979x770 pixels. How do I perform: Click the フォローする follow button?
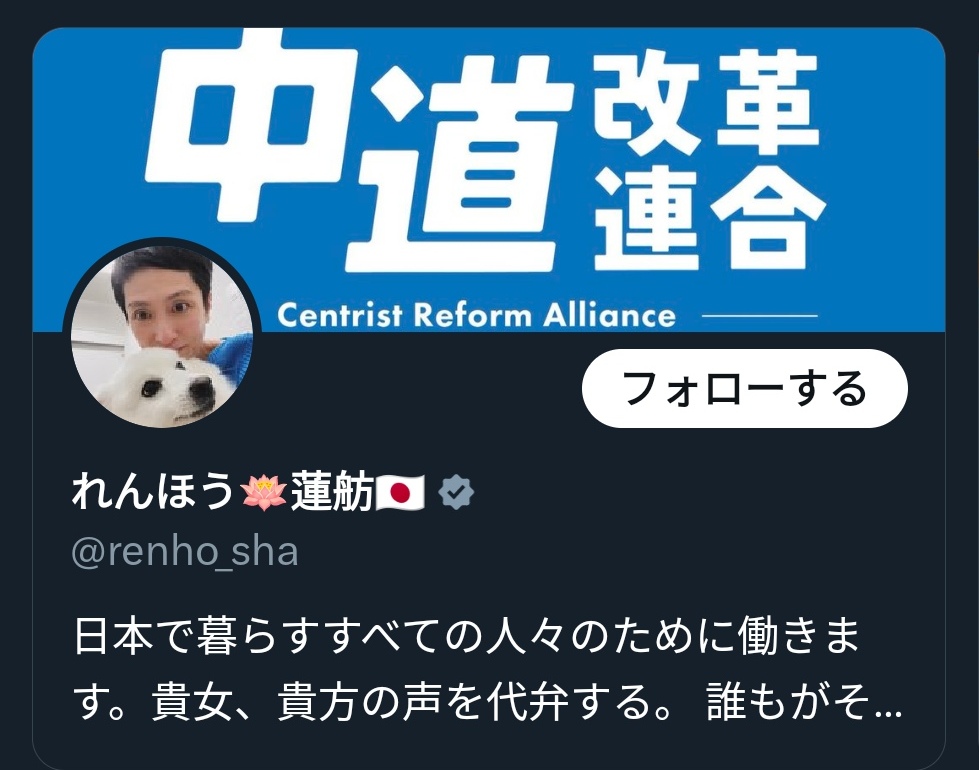click(744, 388)
